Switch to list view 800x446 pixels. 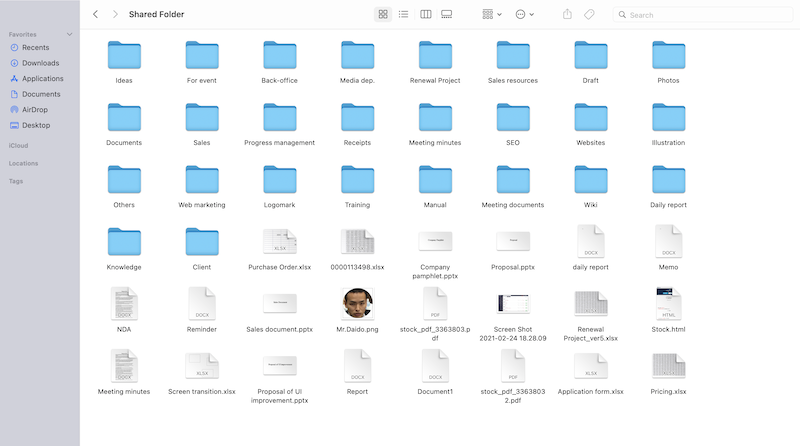coord(404,15)
